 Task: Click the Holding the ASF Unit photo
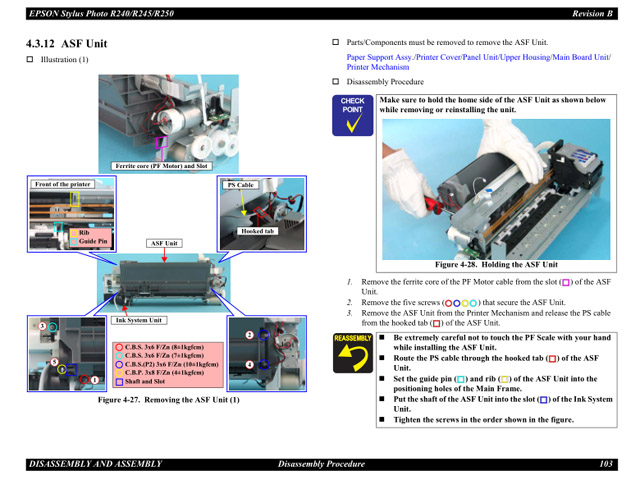(x=495, y=188)
